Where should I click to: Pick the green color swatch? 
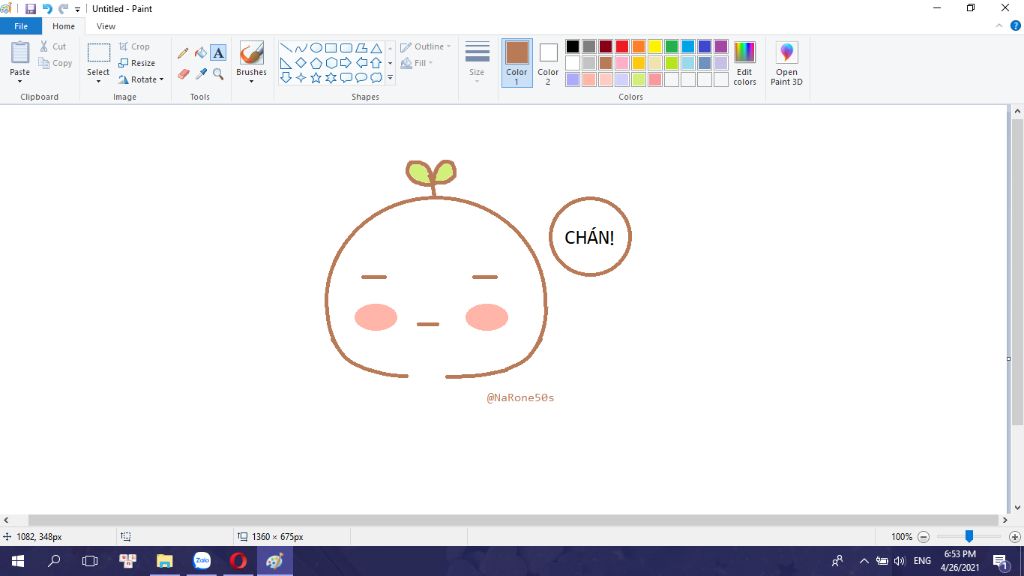[671, 46]
